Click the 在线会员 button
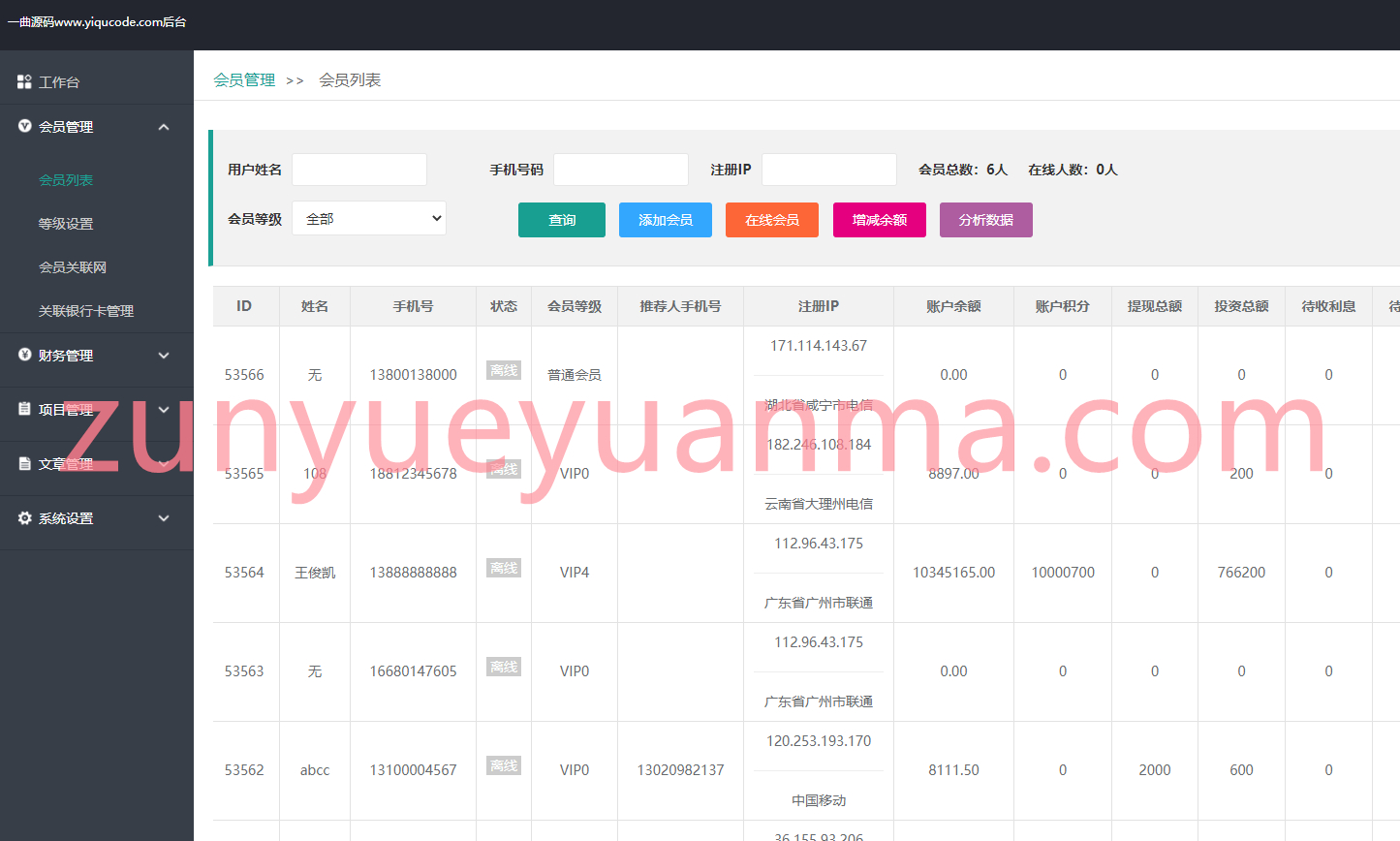Image resolution: width=1400 pixels, height=841 pixels. [772, 220]
